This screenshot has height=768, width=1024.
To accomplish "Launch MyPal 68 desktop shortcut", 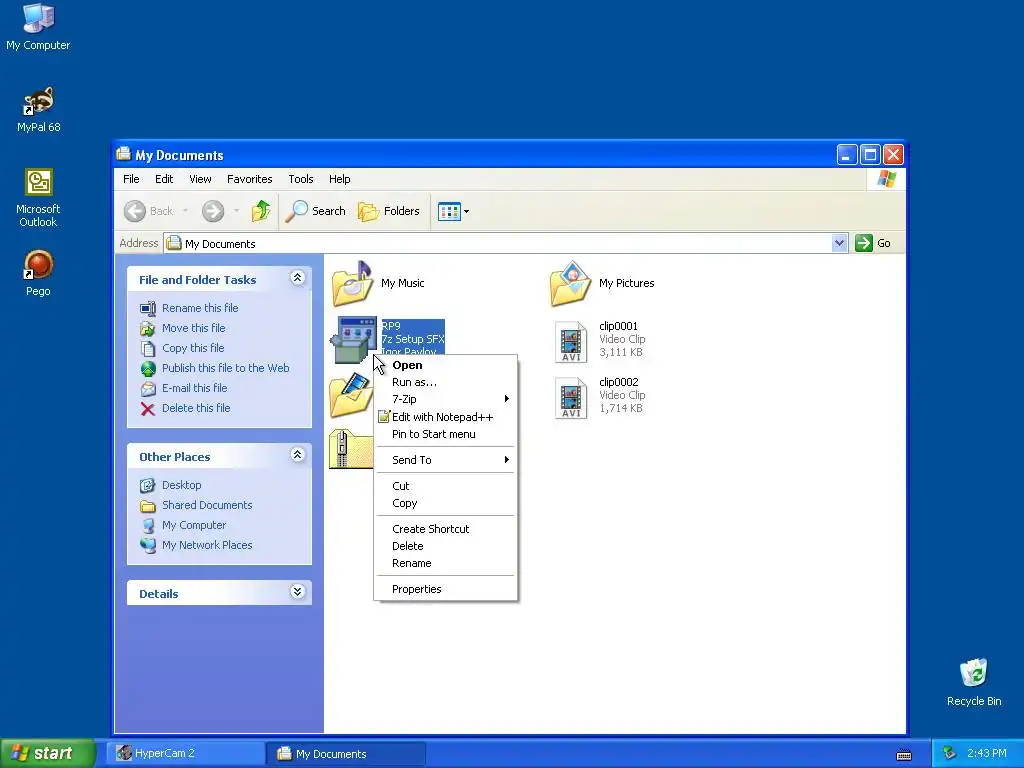I will click(x=38, y=109).
